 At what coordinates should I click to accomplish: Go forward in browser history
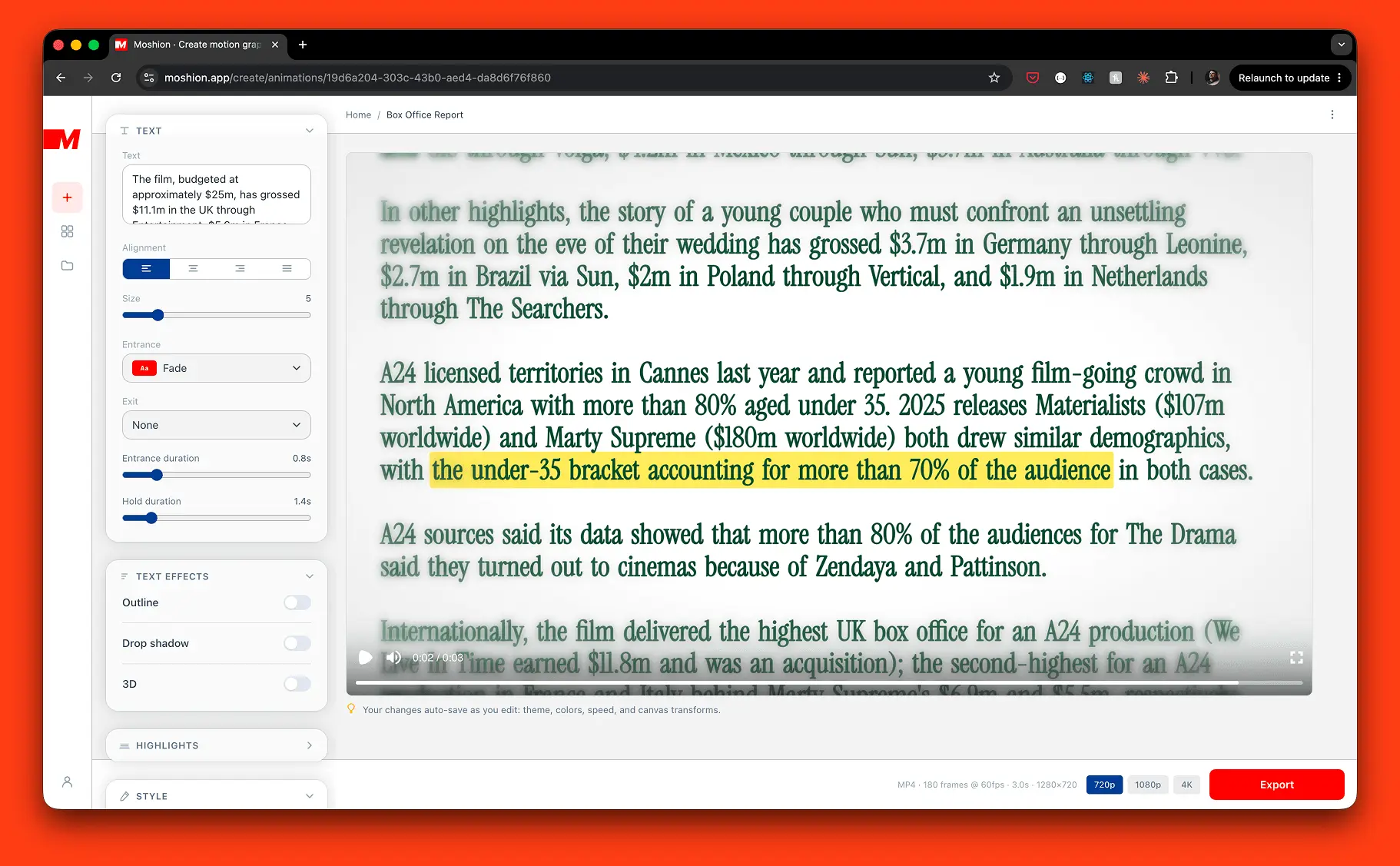click(88, 78)
